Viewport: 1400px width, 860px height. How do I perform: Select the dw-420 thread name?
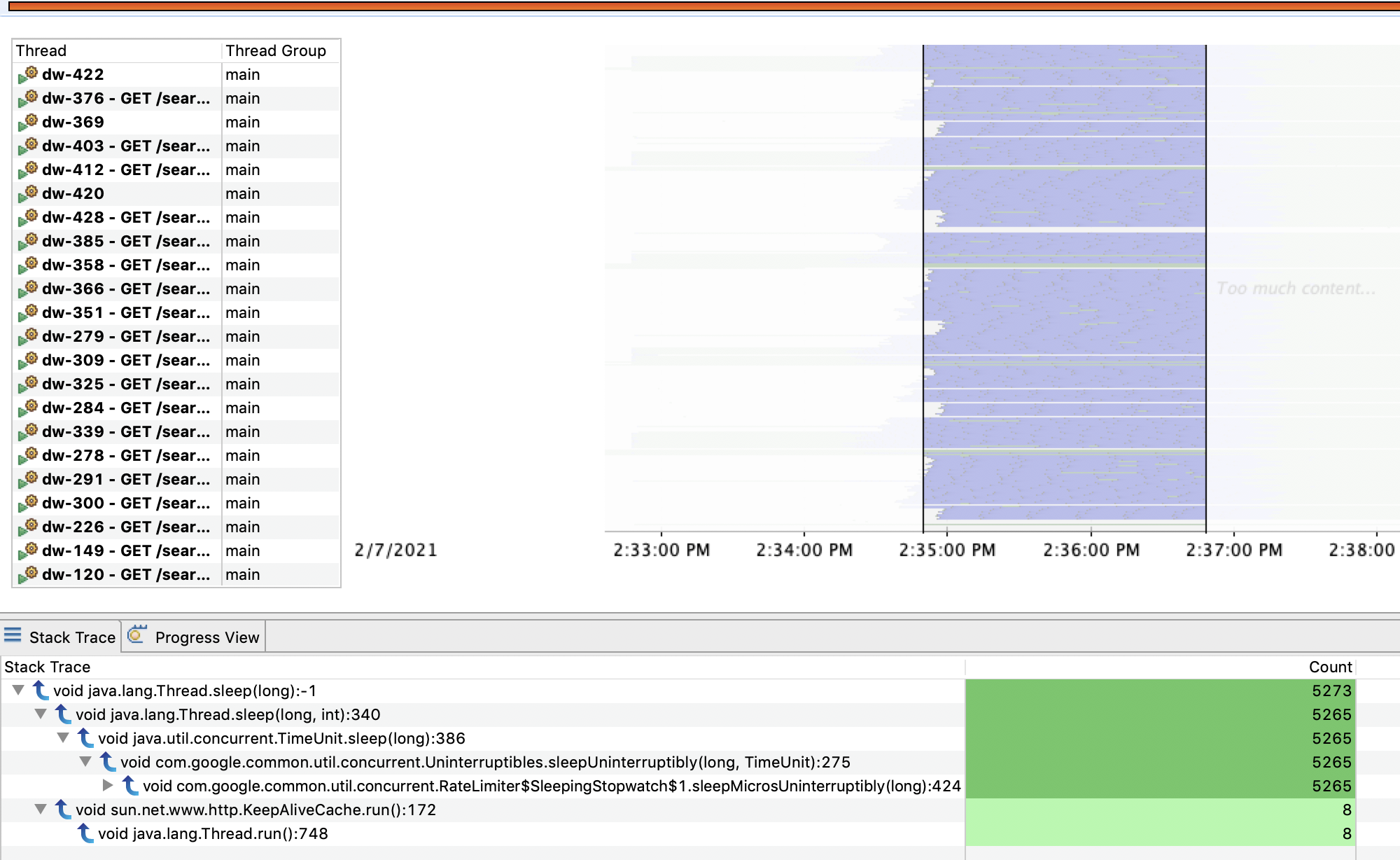tap(73, 193)
